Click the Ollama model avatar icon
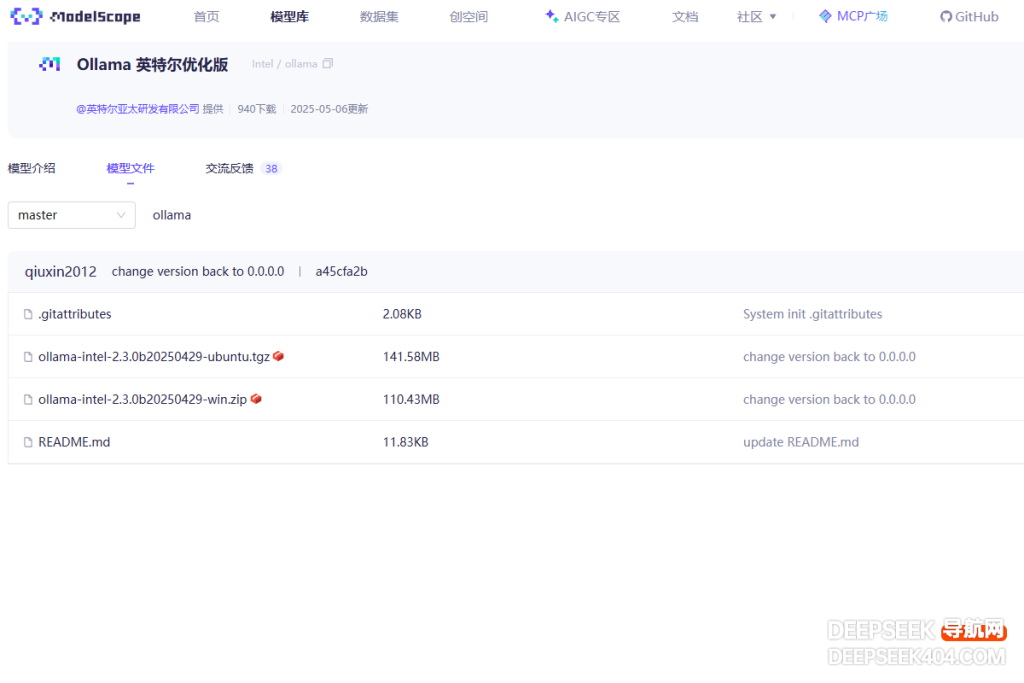This screenshot has width=1024, height=683. point(49,63)
